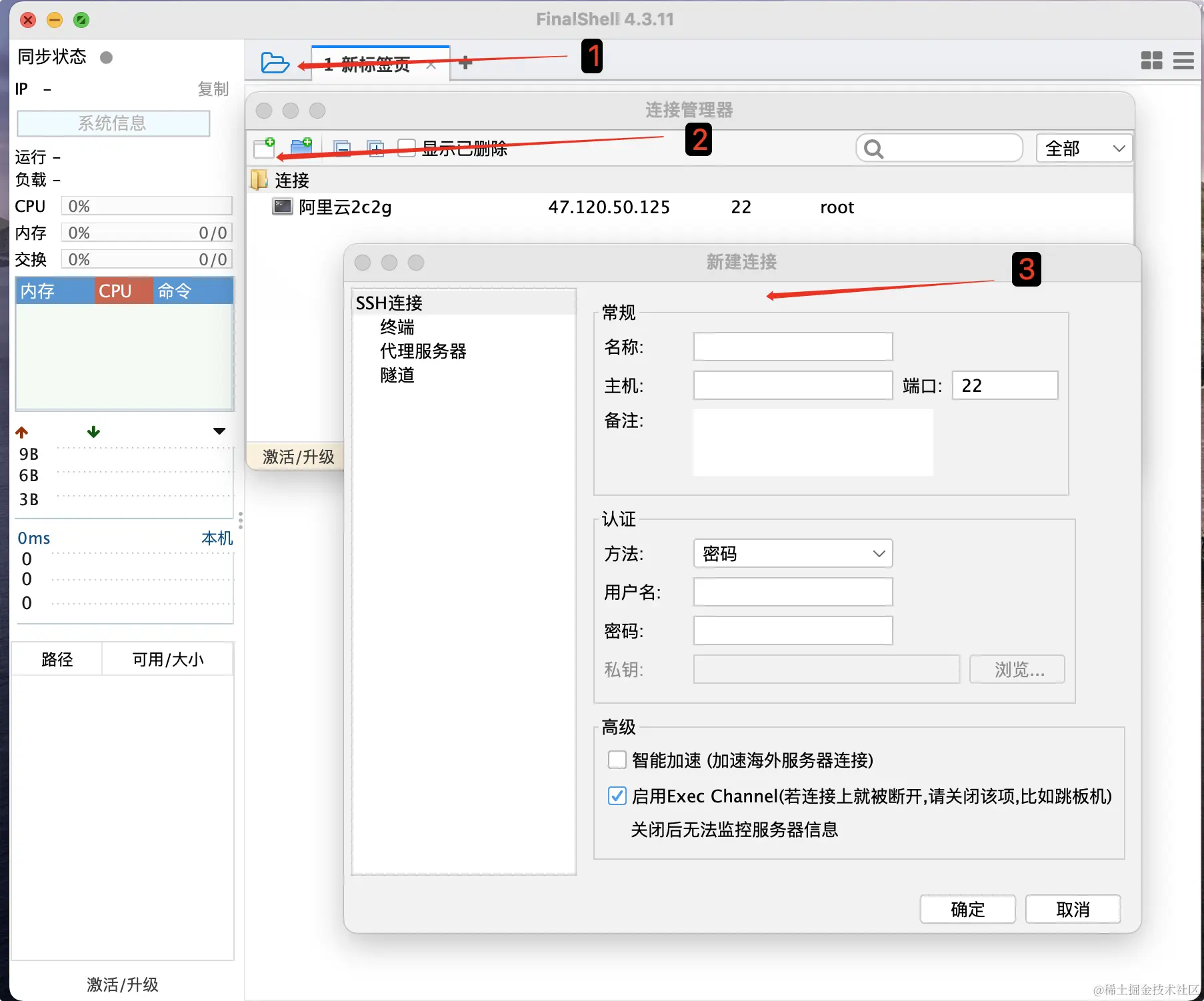Screen dimensions: 1204x1001
Task: Select SSH连接 in settings tree
Action: [x=389, y=303]
